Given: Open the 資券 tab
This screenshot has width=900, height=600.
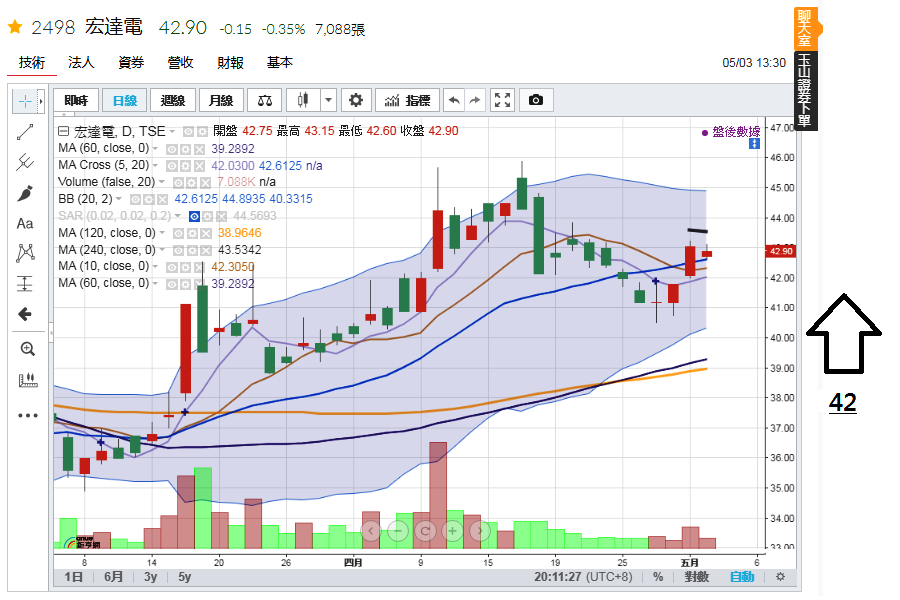Looking at the screenshot, I should (x=131, y=62).
